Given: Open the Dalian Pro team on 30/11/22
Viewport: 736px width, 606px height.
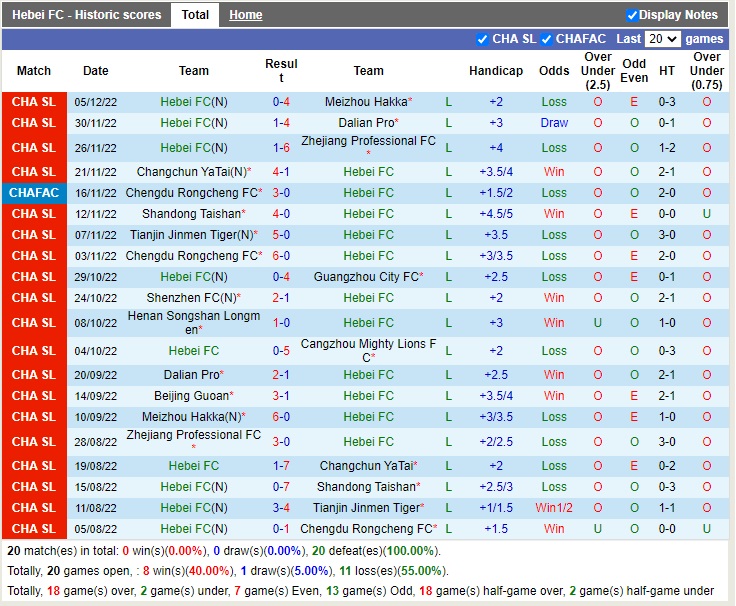Looking at the screenshot, I should [365, 123].
